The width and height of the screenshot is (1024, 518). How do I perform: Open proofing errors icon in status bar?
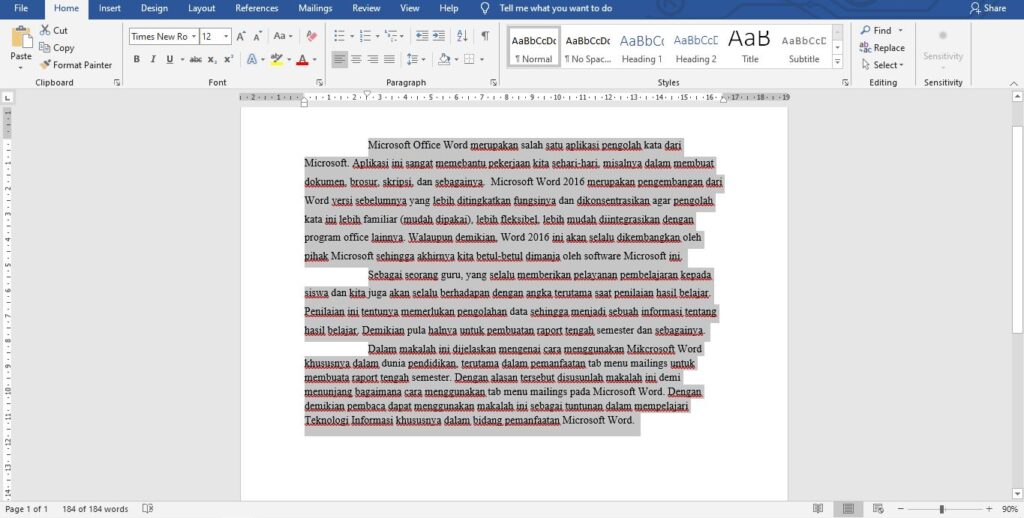point(148,509)
